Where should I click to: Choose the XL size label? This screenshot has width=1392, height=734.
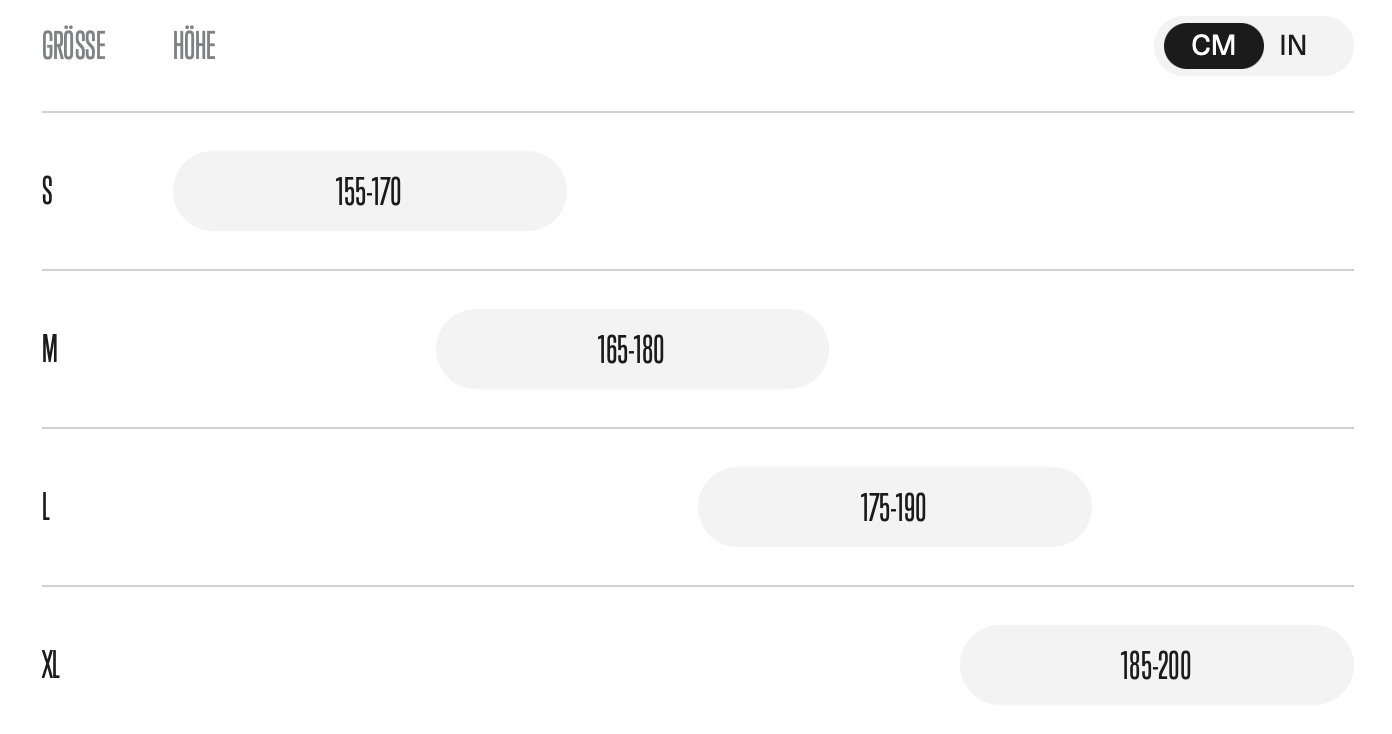coord(51,665)
